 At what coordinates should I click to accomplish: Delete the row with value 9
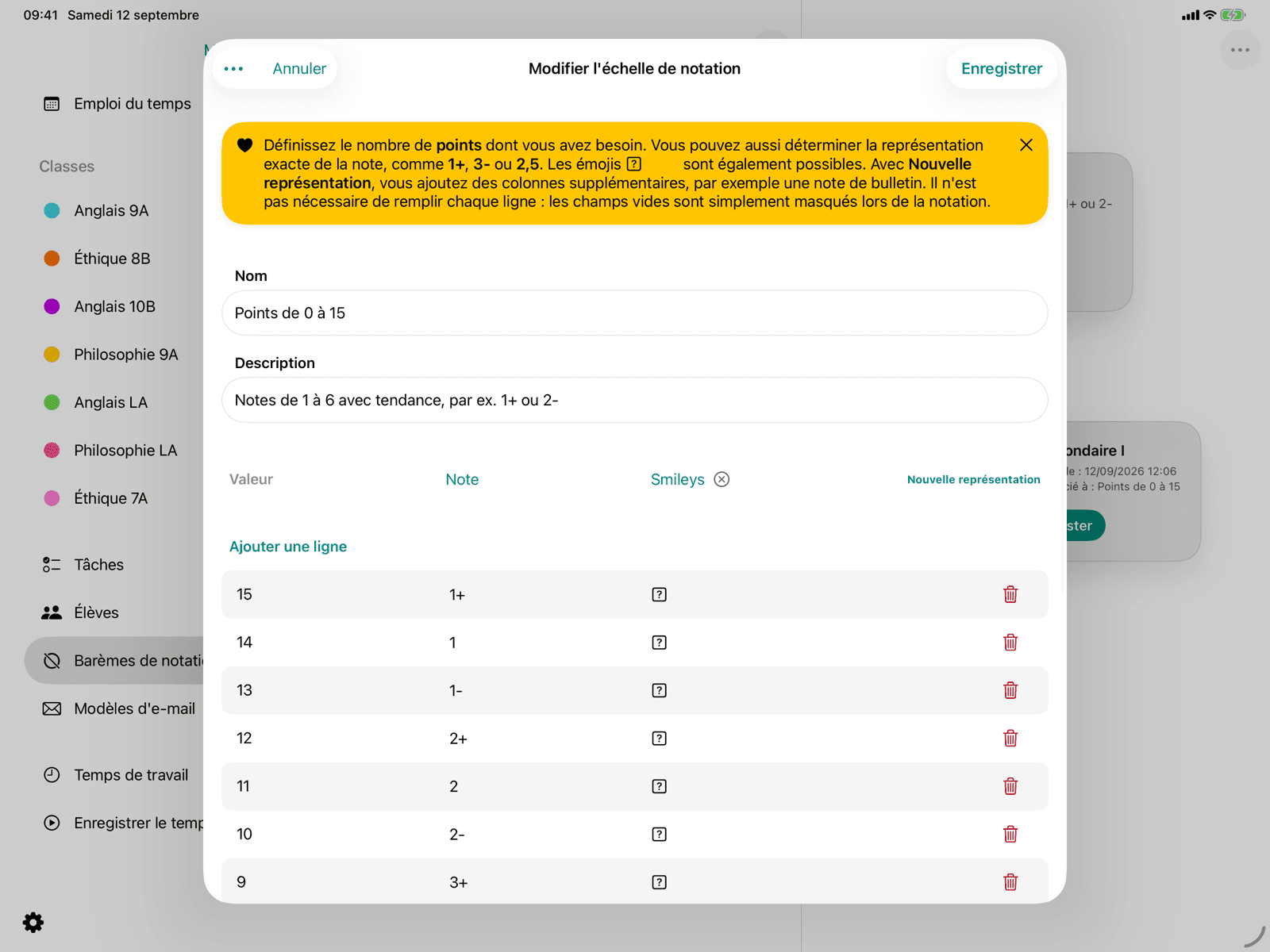pos(1010,882)
